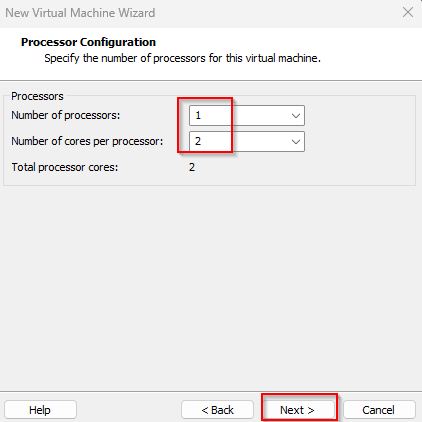Viewport: 422px width, 422px height.
Task: Click the "Number of processors:" label
Action: [x=66, y=115]
